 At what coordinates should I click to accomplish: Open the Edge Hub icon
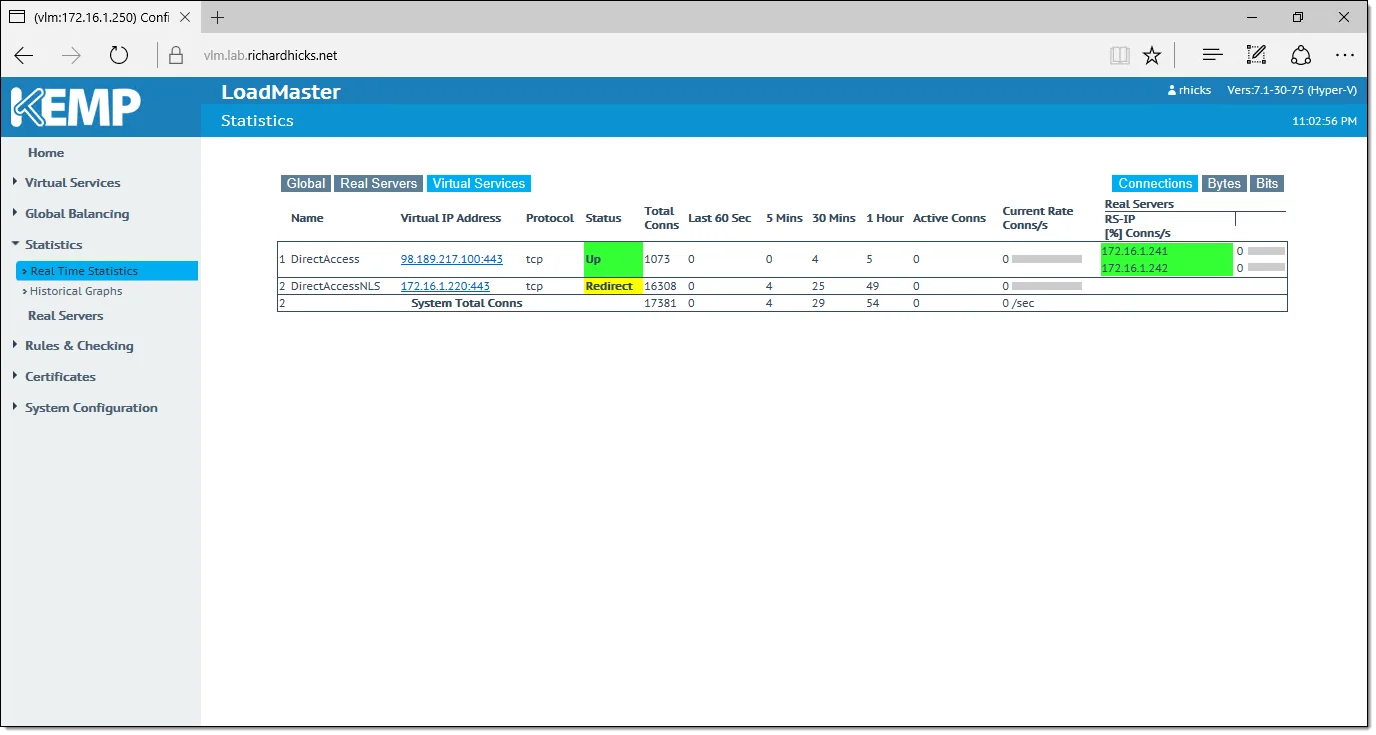tap(1212, 55)
